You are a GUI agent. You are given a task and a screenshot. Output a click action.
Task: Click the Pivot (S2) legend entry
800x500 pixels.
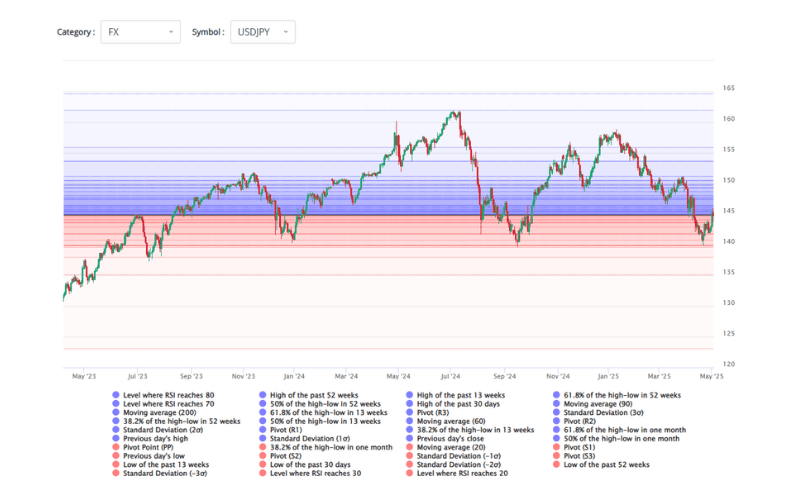point(281,456)
